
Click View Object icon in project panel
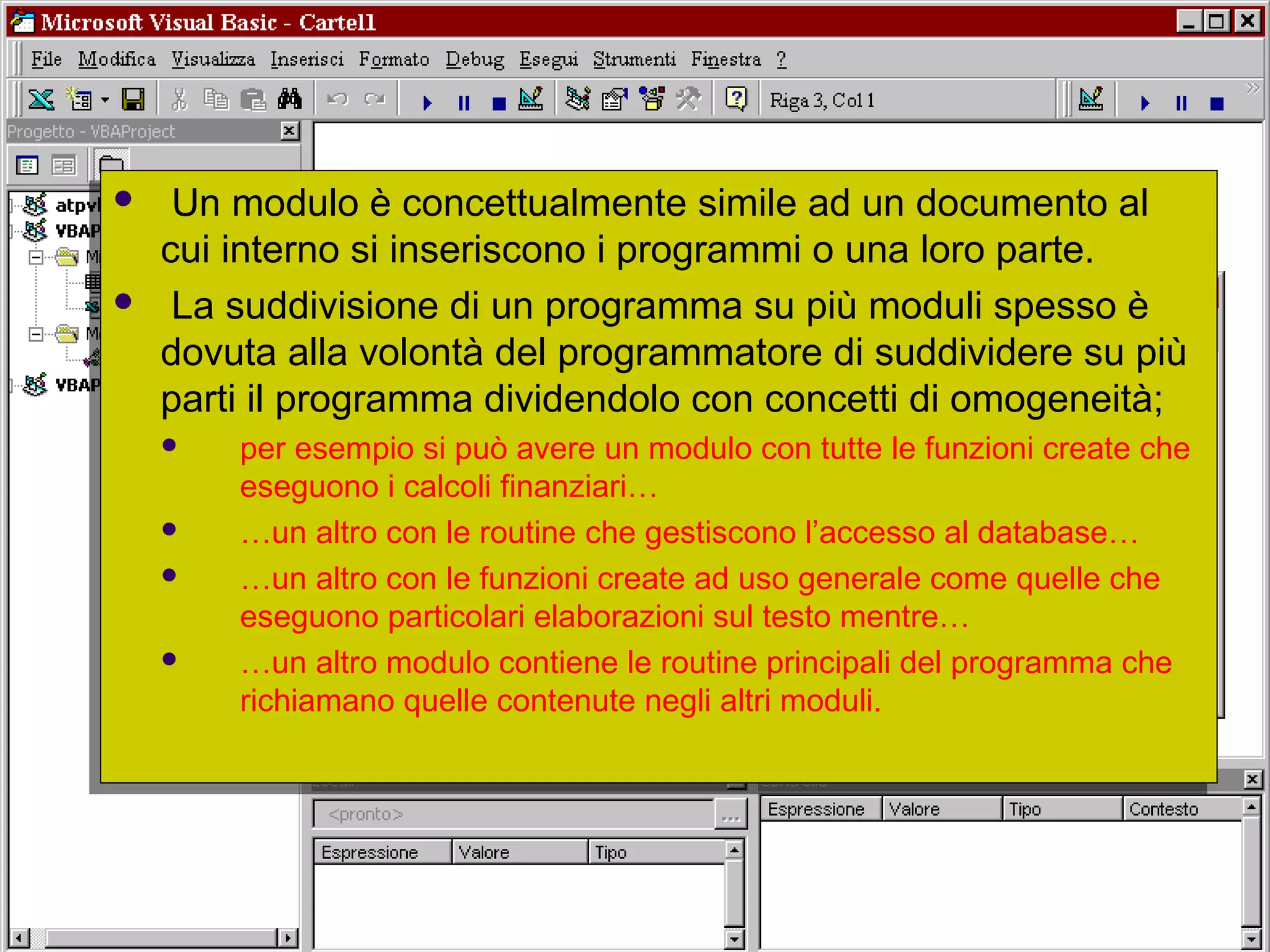coord(64,165)
